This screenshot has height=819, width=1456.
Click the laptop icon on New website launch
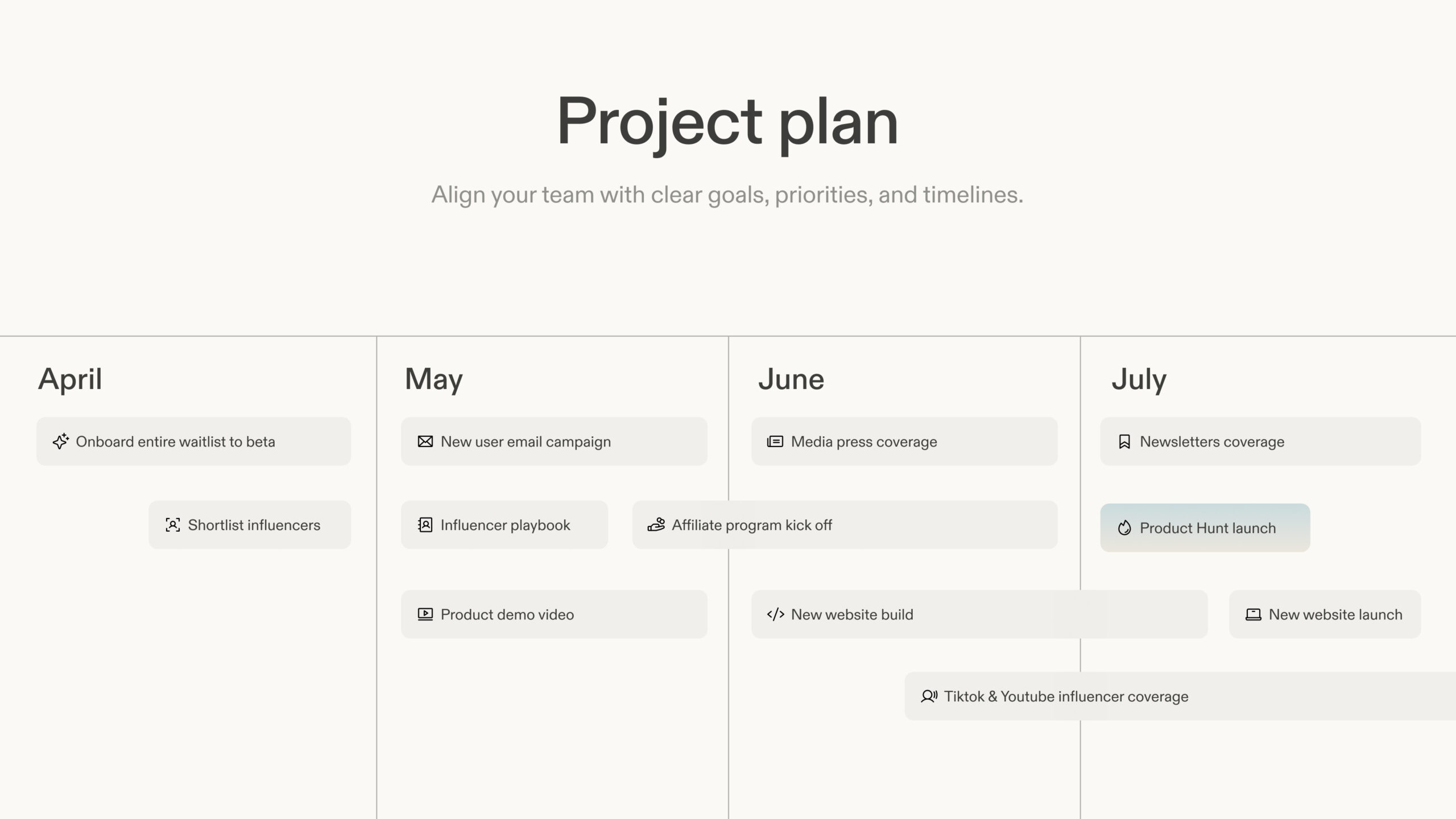pos(1253,614)
